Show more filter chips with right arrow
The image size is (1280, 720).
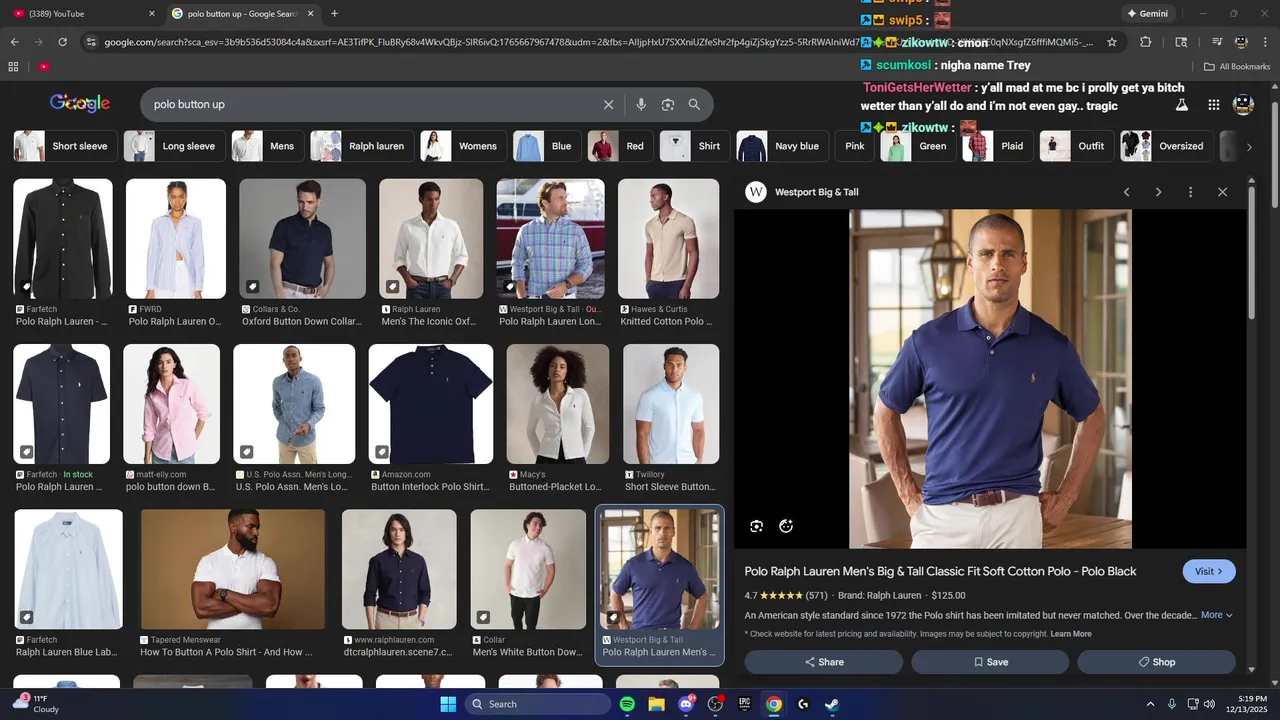coord(1249,147)
